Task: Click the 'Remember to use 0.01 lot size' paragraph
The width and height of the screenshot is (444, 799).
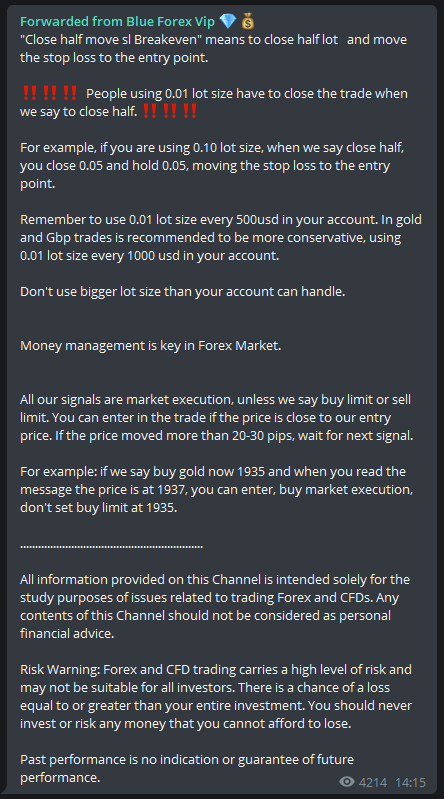Action: click(221, 238)
